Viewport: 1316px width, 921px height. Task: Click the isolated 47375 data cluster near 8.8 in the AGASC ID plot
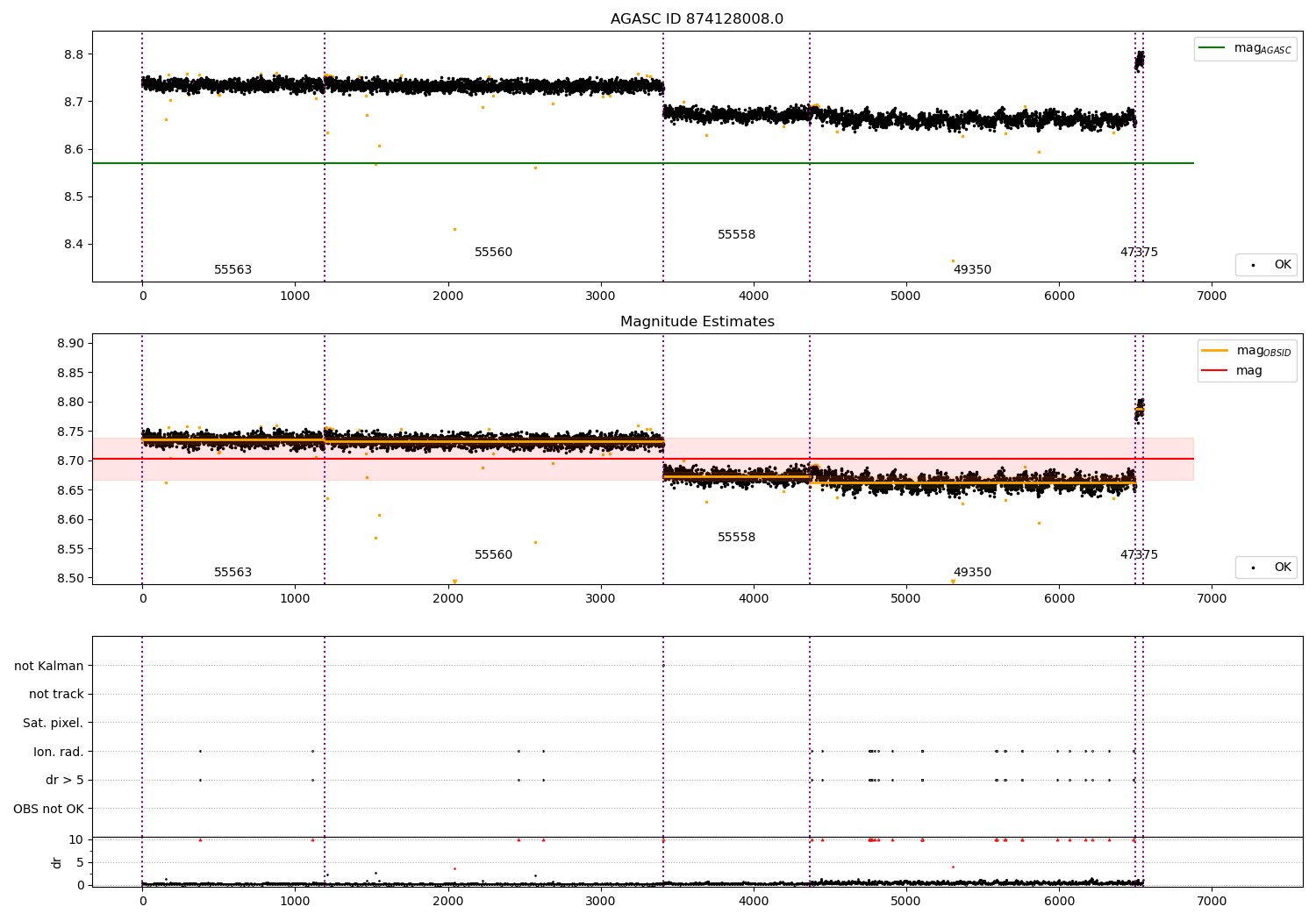coord(1139,61)
